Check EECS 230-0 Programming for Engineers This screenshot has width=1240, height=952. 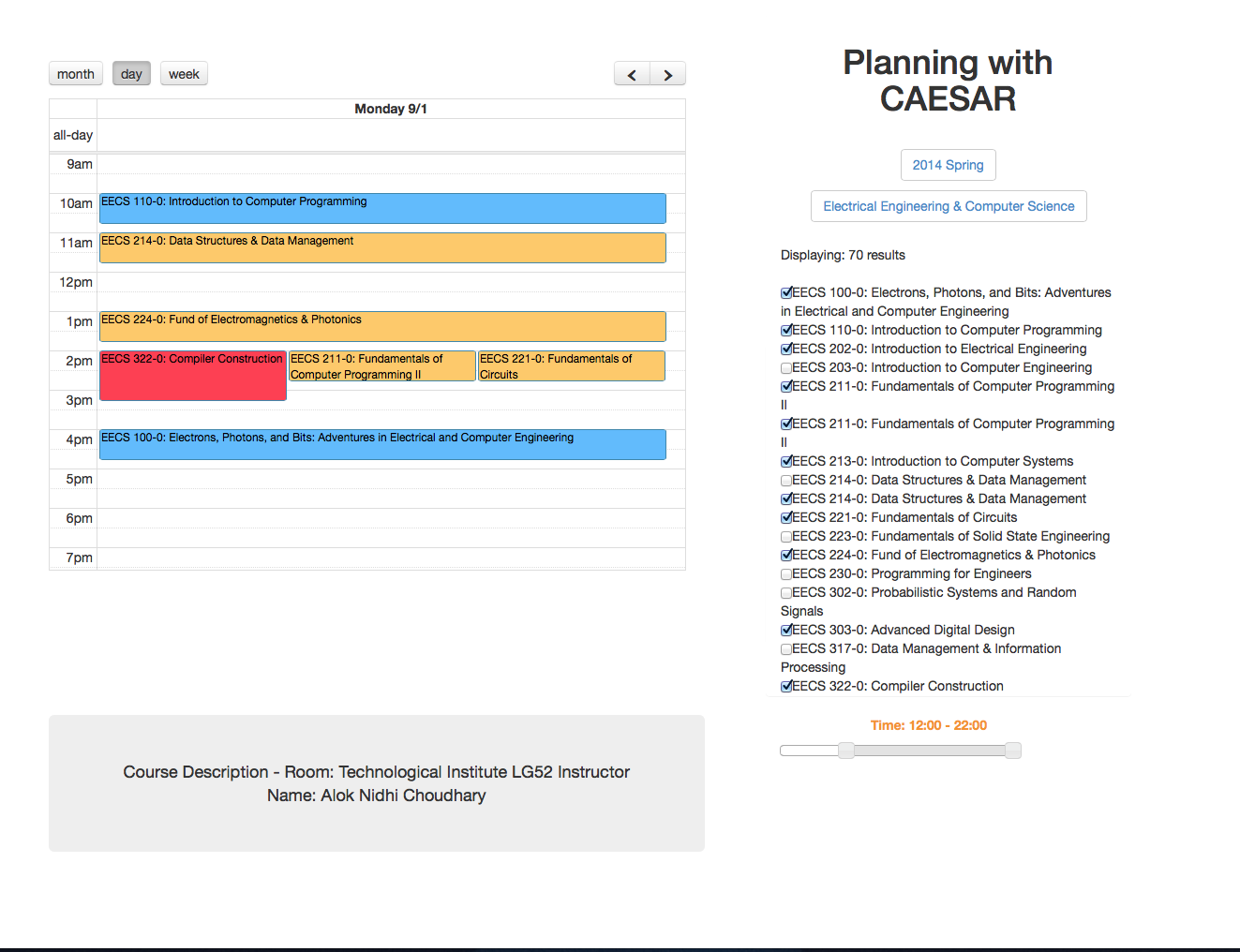tap(786, 573)
